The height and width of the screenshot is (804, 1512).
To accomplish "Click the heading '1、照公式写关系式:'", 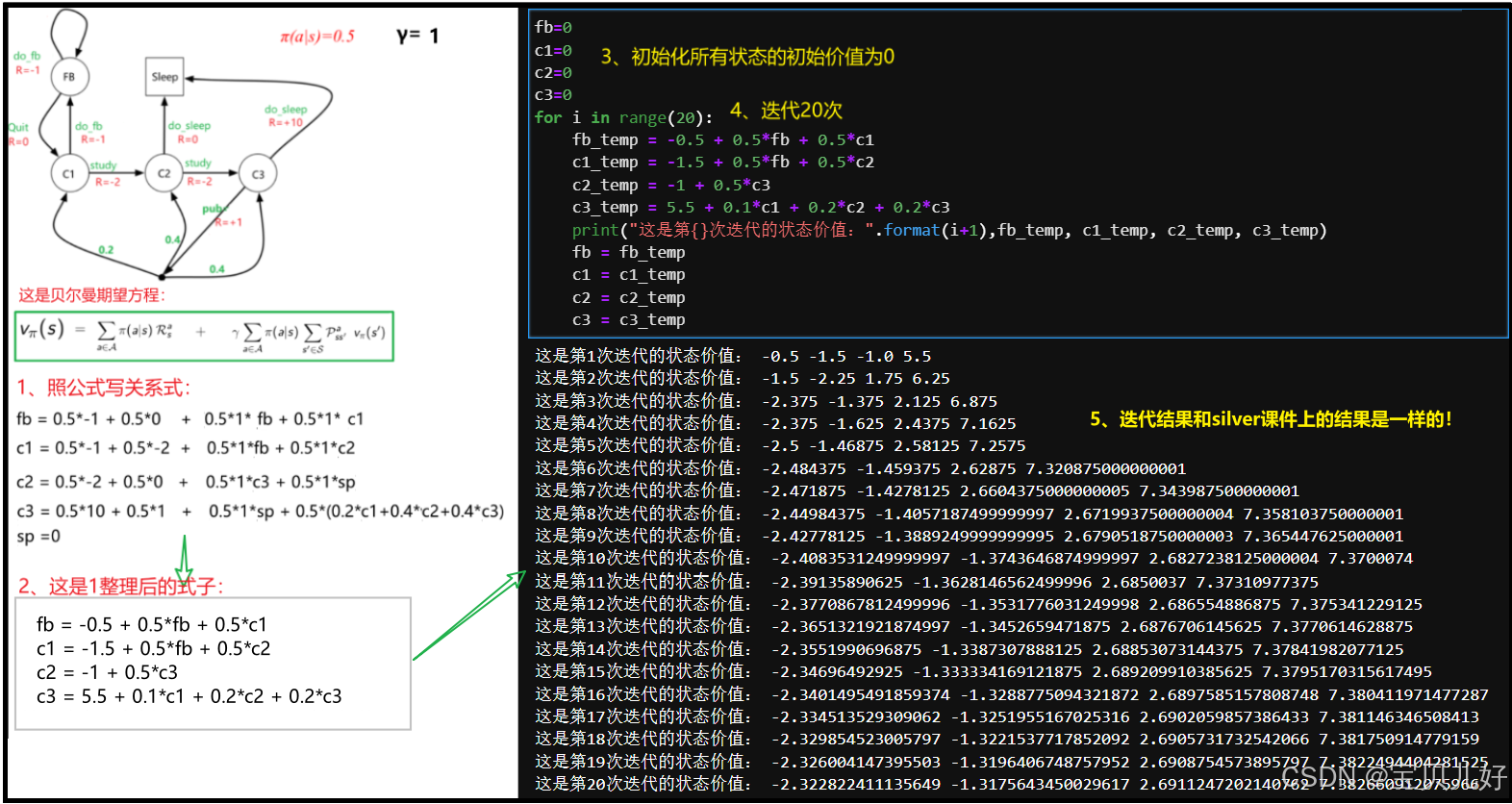I will [104, 388].
